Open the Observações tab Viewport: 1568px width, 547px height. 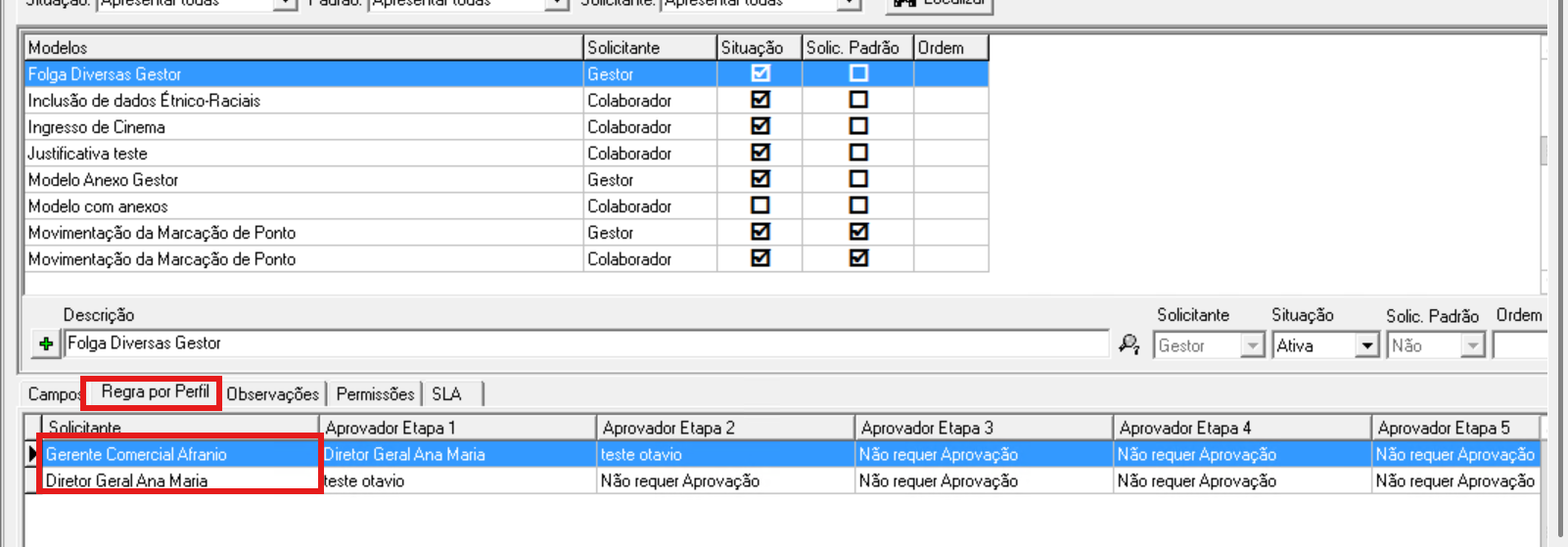(x=272, y=393)
